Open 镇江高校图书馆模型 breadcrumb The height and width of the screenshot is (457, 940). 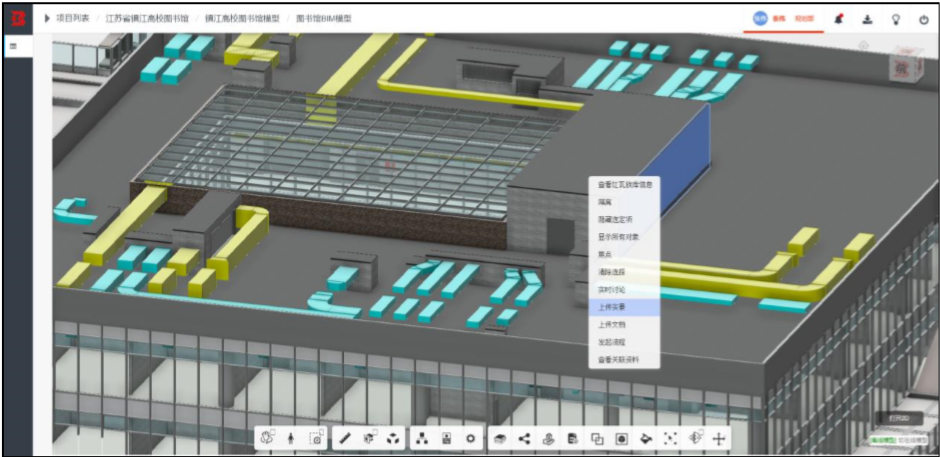pos(242,19)
